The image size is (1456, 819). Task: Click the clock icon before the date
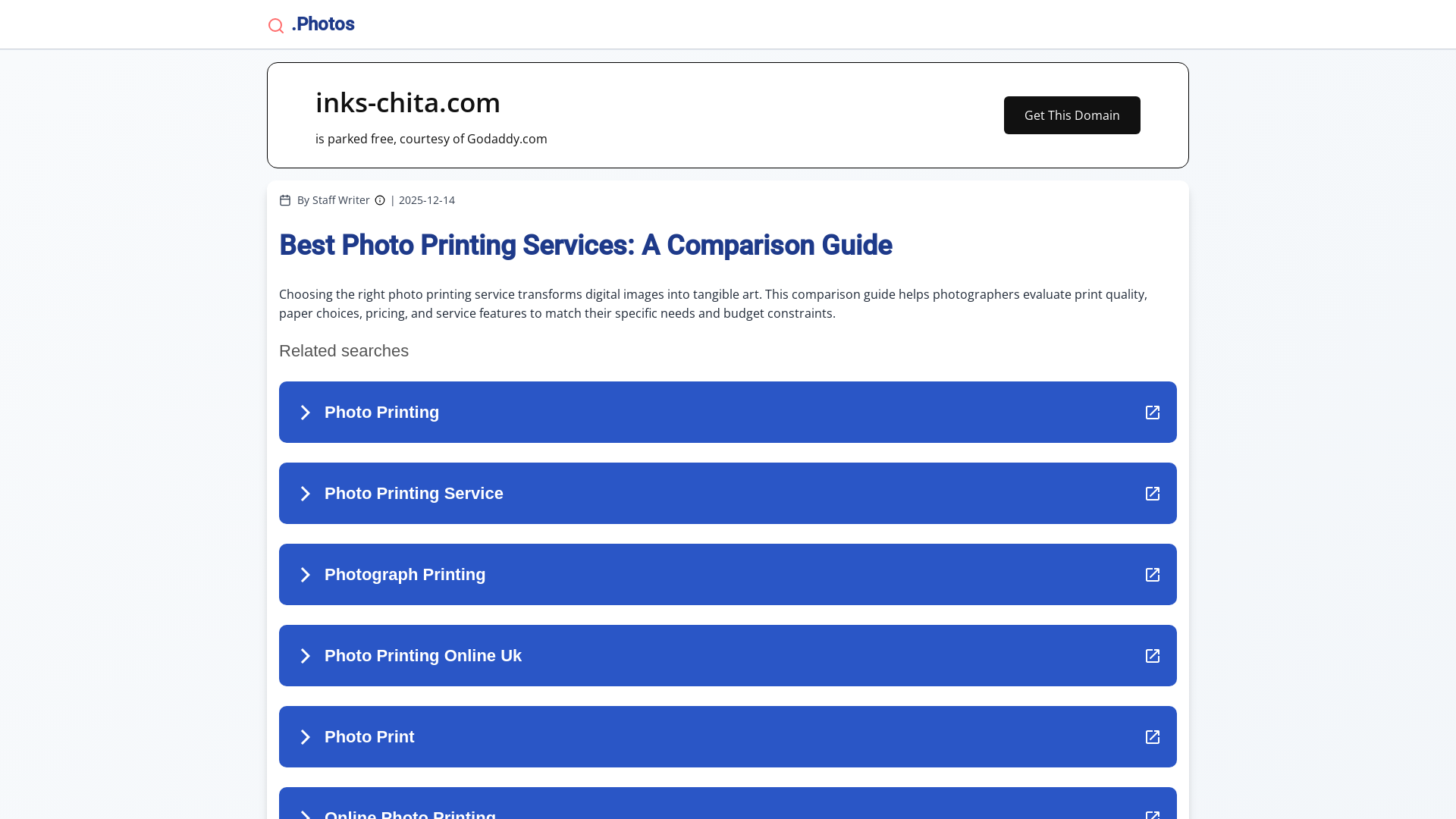(380, 200)
